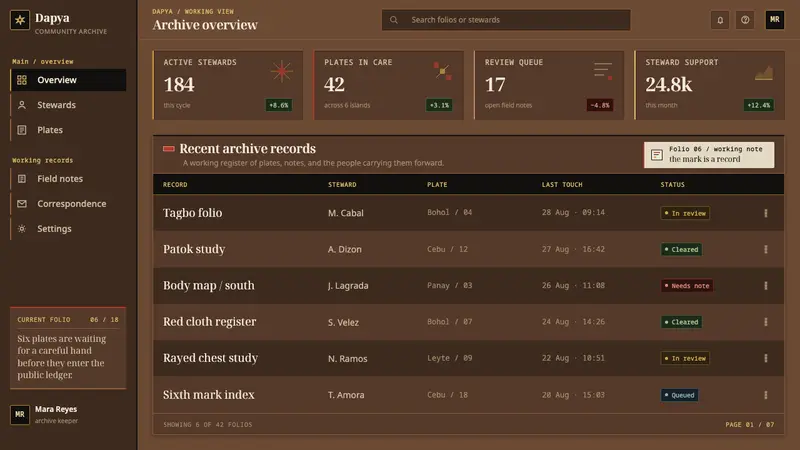800x450 pixels.
Task: Open the notifications bell icon
Action: (720, 20)
